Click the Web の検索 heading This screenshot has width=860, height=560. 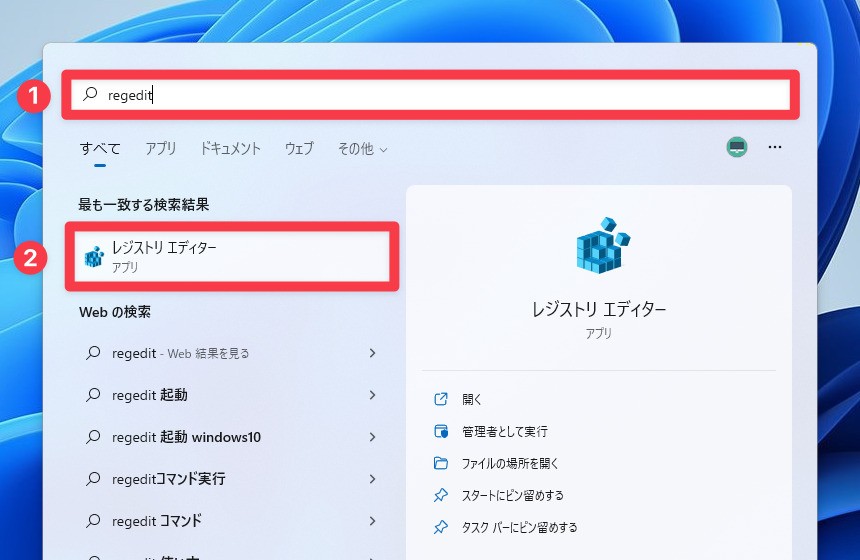[x=115, y=312]
